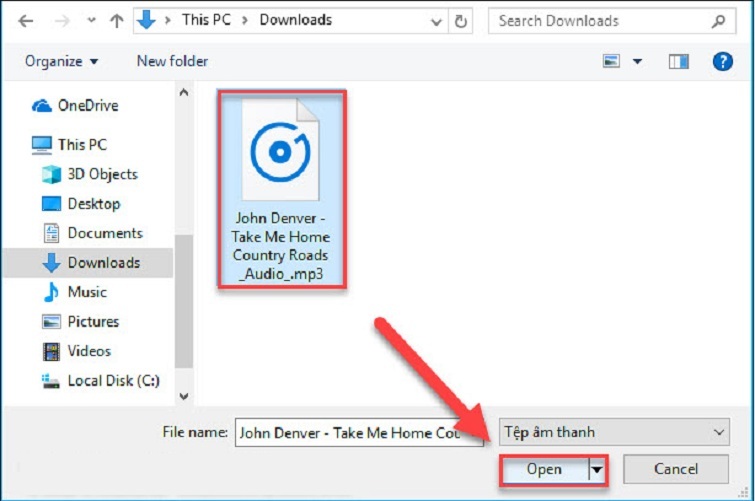The width and height of the screenshot is (755, 501).
Task: Open the change view options dropdown
Action: click(638, 61)
